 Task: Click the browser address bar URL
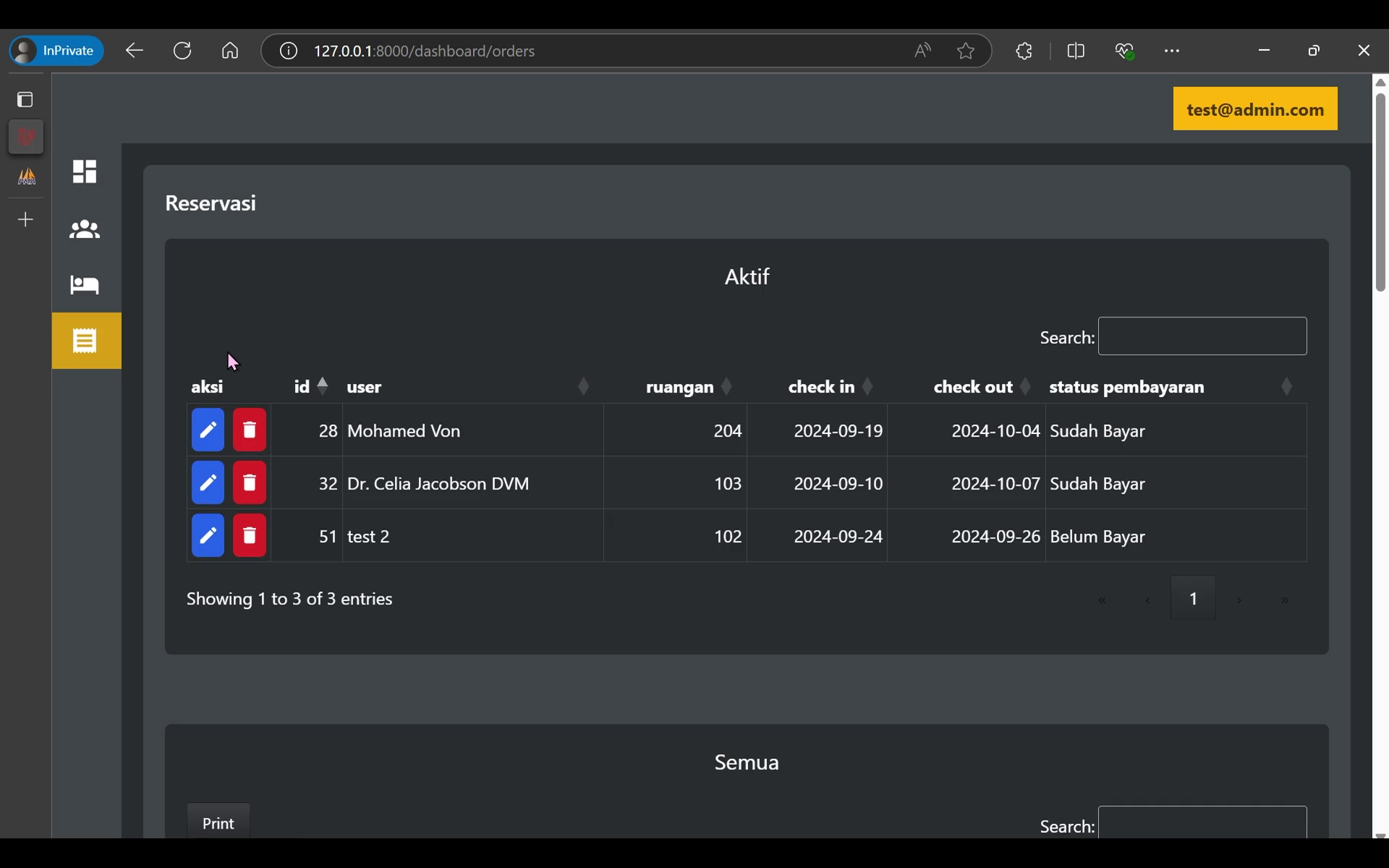tap(425, 51)
